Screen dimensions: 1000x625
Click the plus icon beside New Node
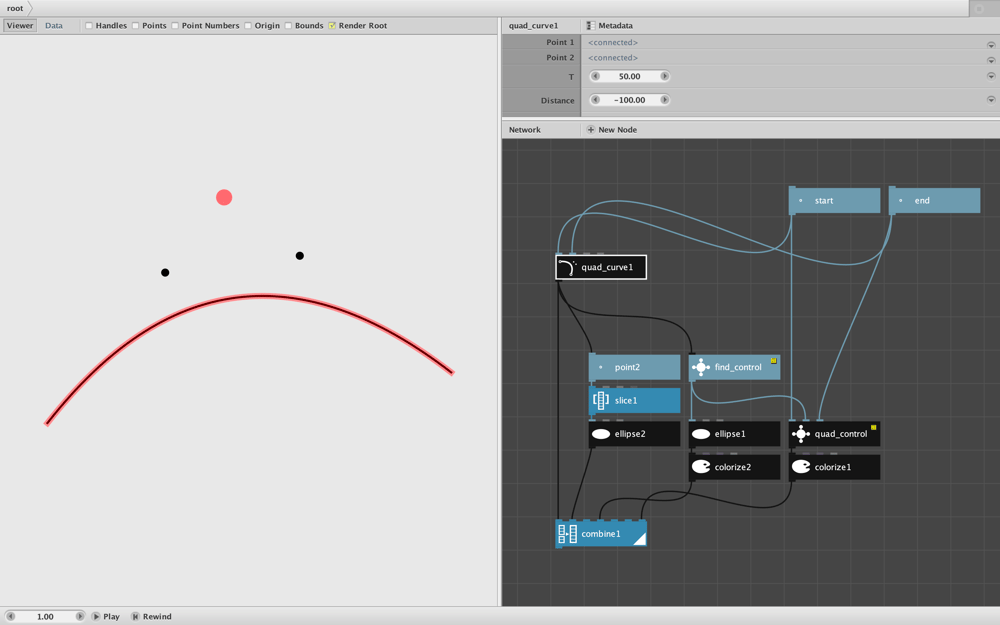(591, 129)
